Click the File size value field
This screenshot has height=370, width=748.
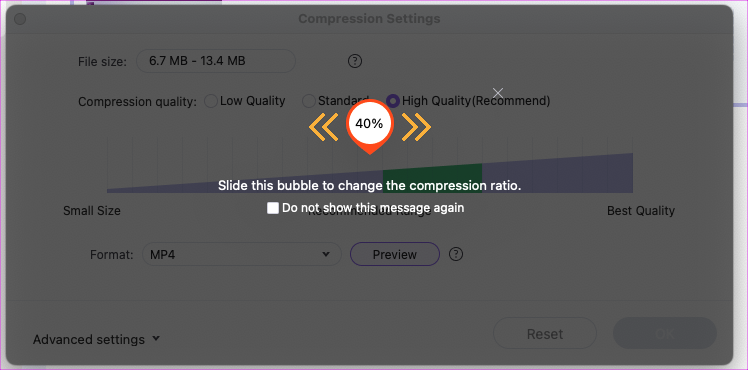pos(216,61)
